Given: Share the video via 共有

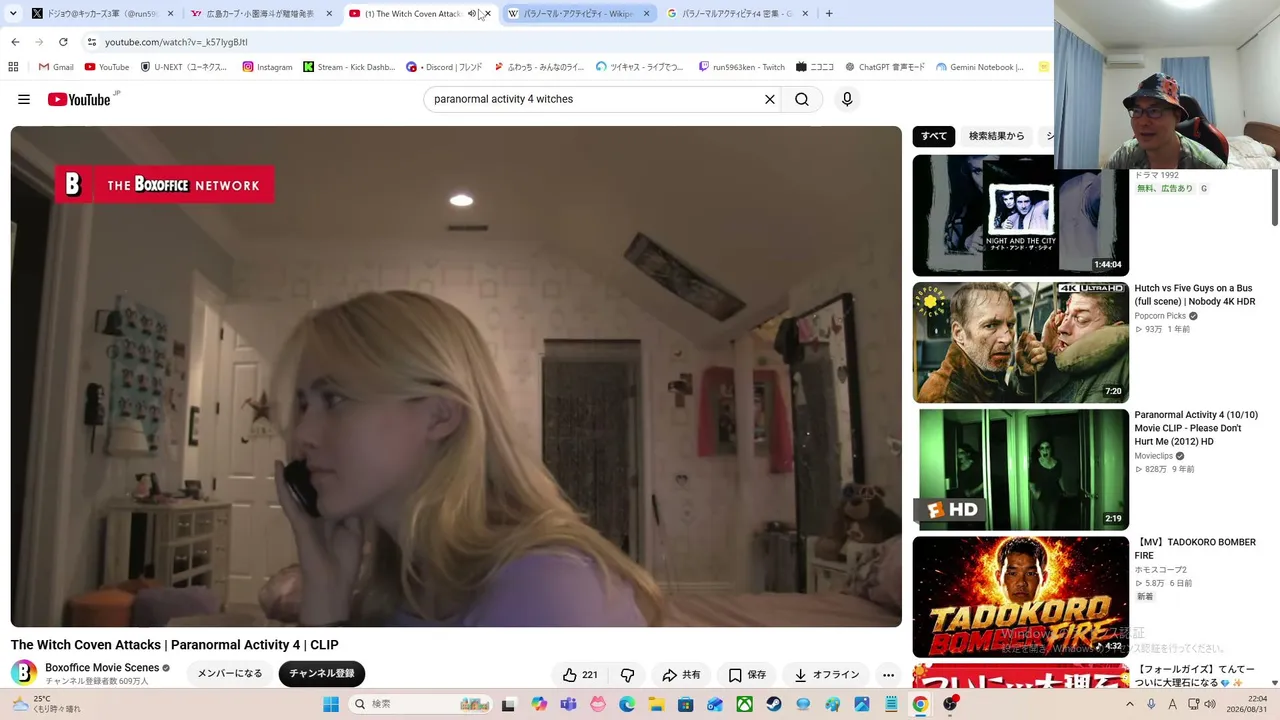Looking at the screenshot, I should click(x=681, y=675).
